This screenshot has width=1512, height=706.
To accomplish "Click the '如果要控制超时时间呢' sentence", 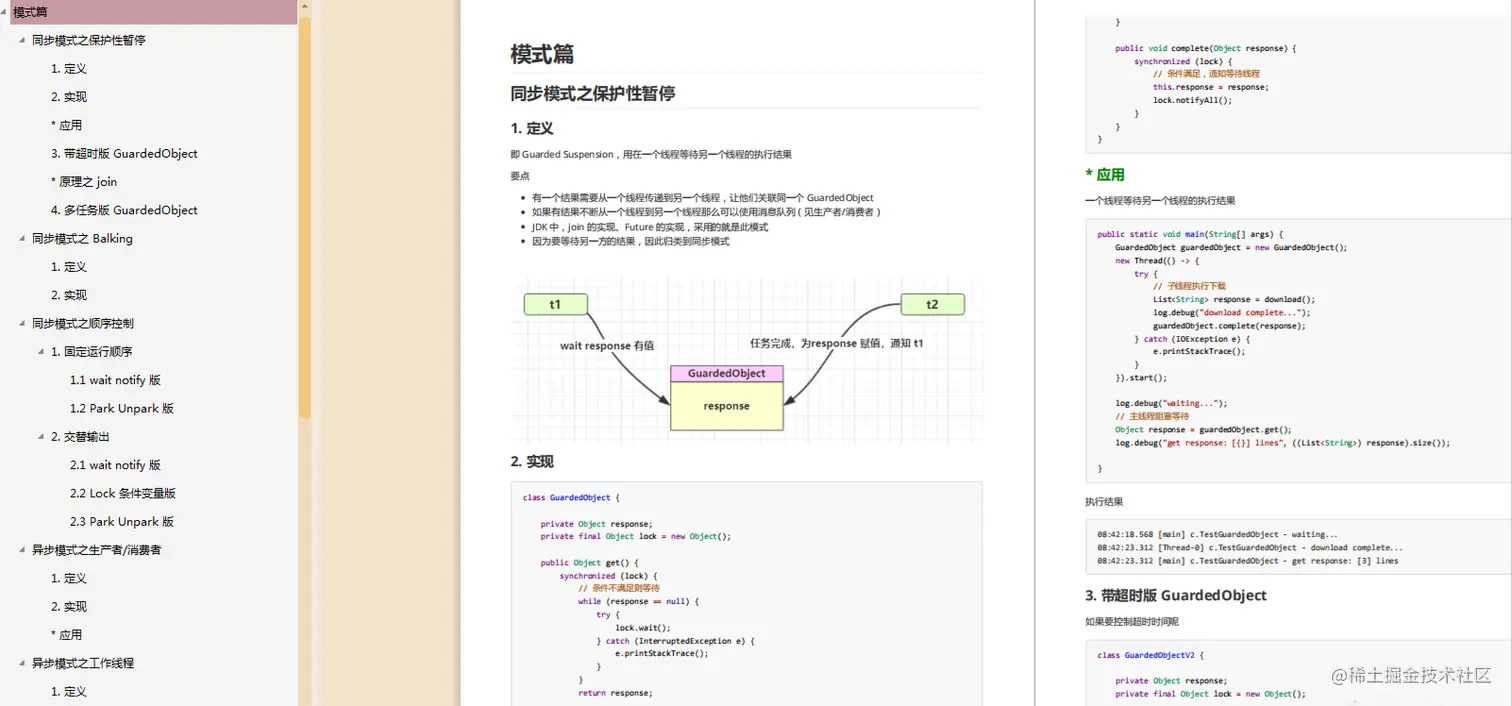I will [x=1132, y=621].
